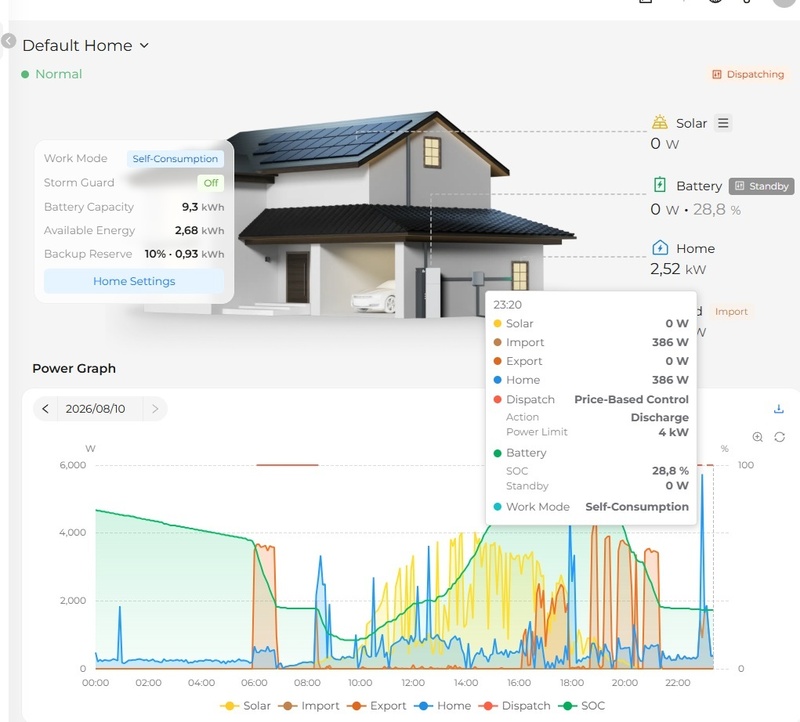Image resolution: width=800 pixels, height=722 pixels.
Task: Collapse the left sidebar arrow
Action: point(8,40)
